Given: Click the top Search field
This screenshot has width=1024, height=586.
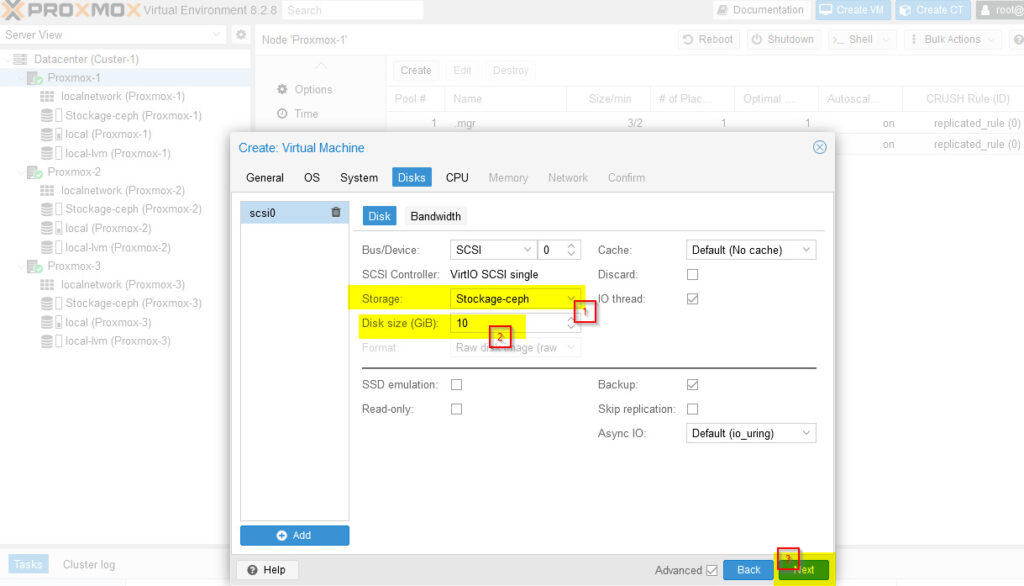Looking at the screenshot, I should [353, 10].
